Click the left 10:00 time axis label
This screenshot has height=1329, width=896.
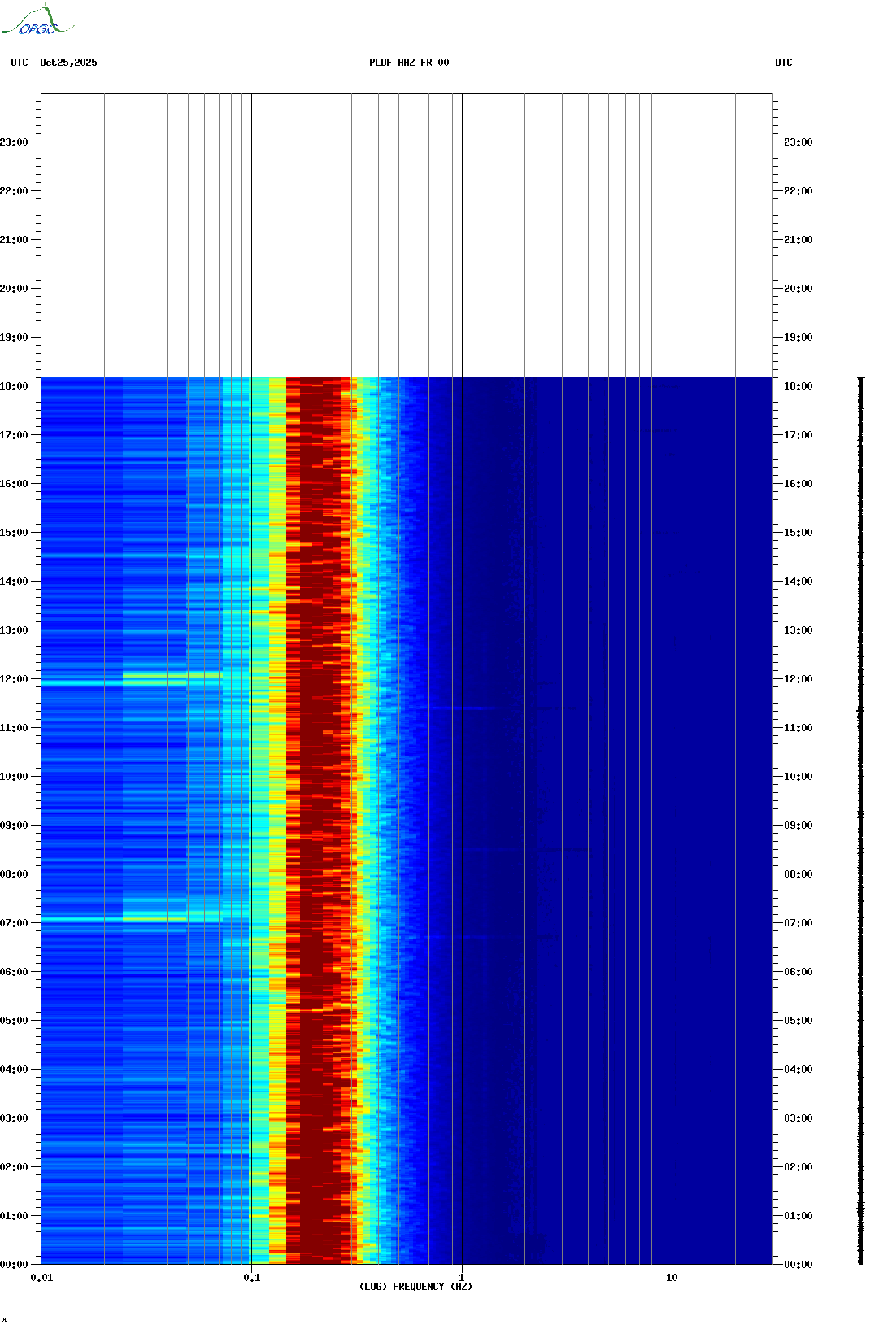[x=14, y=777]
